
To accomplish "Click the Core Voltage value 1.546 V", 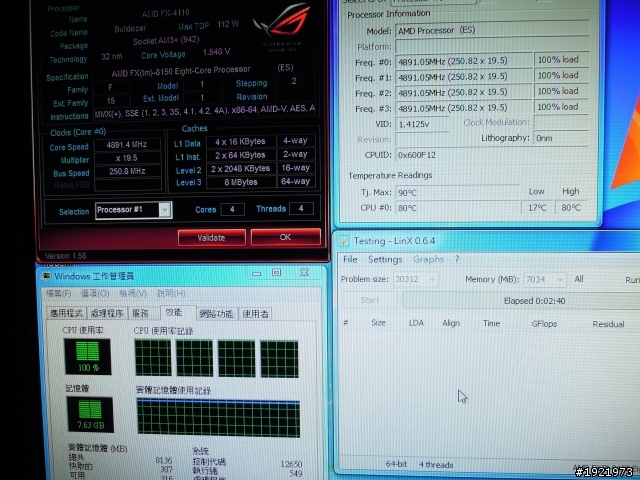I will click(x=216, y=52).
